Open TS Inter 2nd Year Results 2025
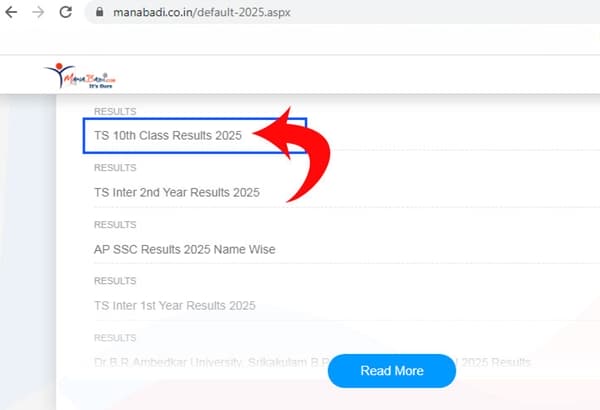 (x=176, y=192)
